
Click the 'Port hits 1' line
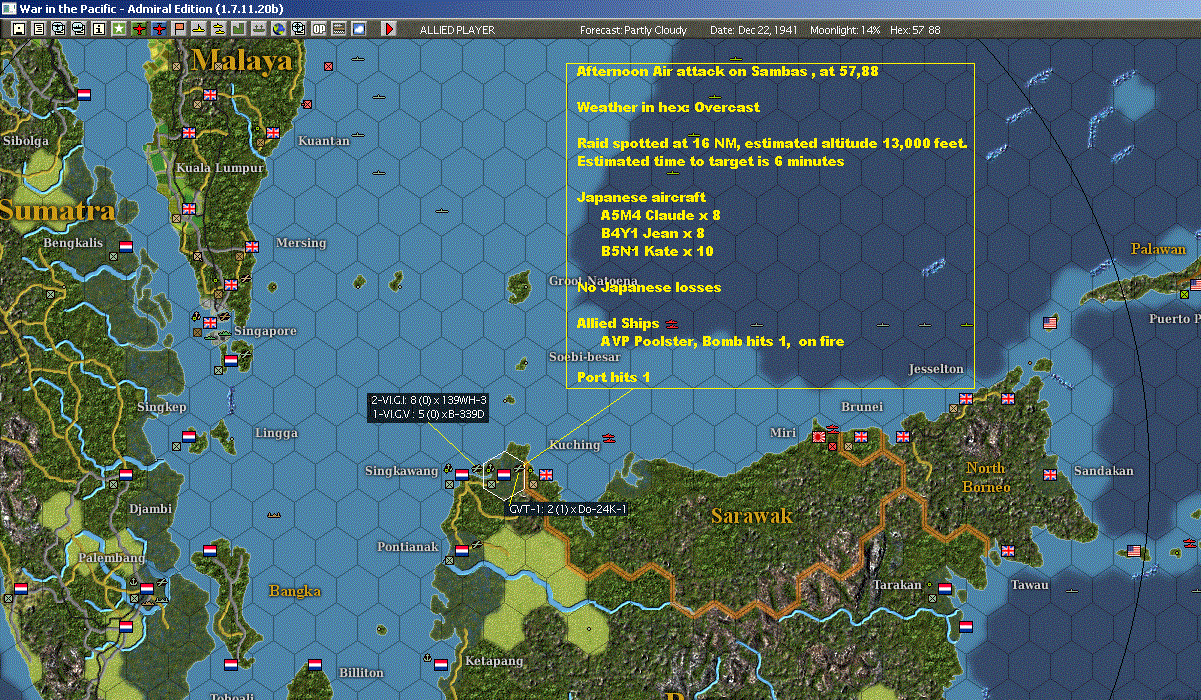click(613, 377)
